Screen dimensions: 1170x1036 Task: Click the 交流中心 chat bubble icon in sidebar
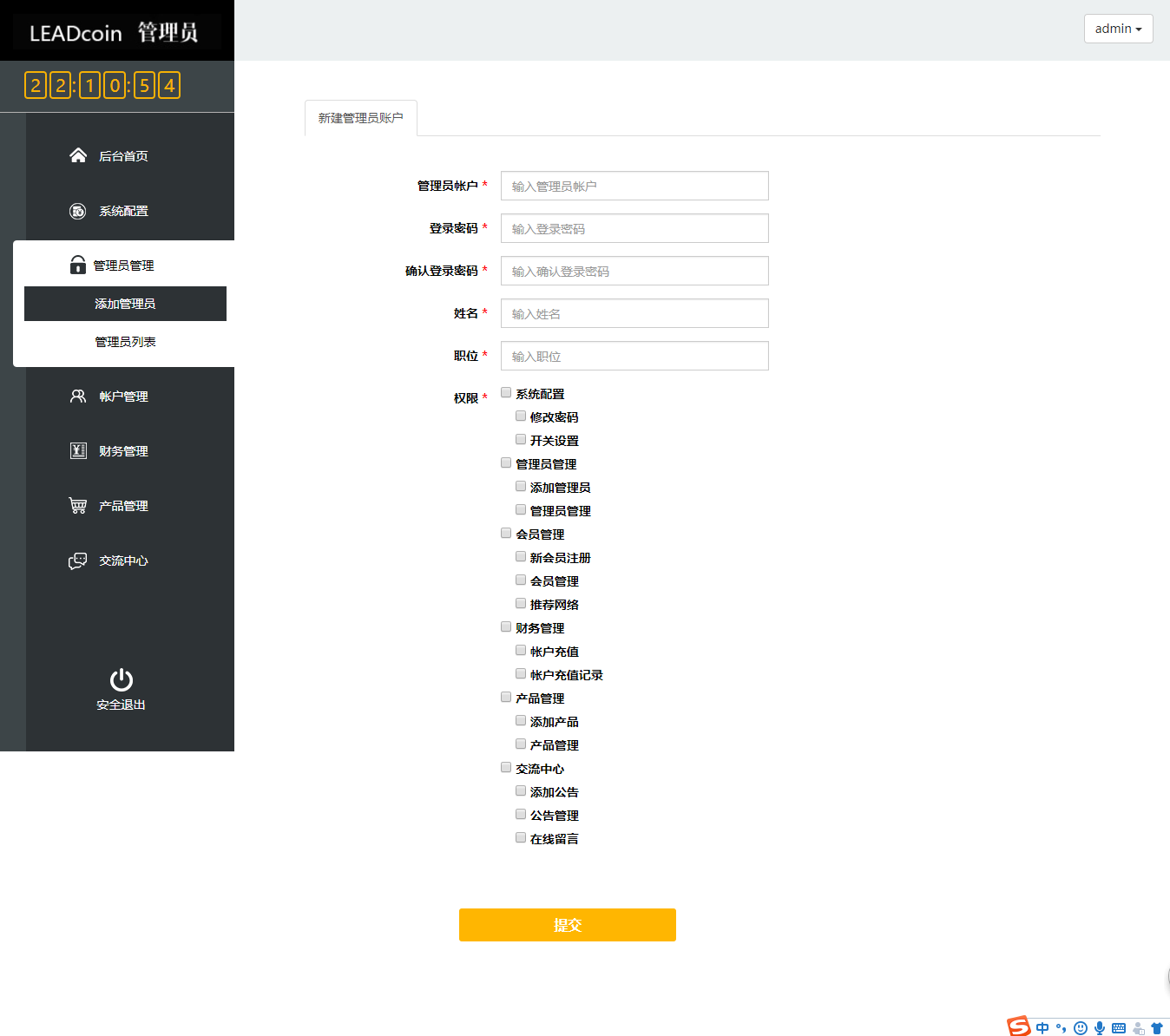point(78,561)
